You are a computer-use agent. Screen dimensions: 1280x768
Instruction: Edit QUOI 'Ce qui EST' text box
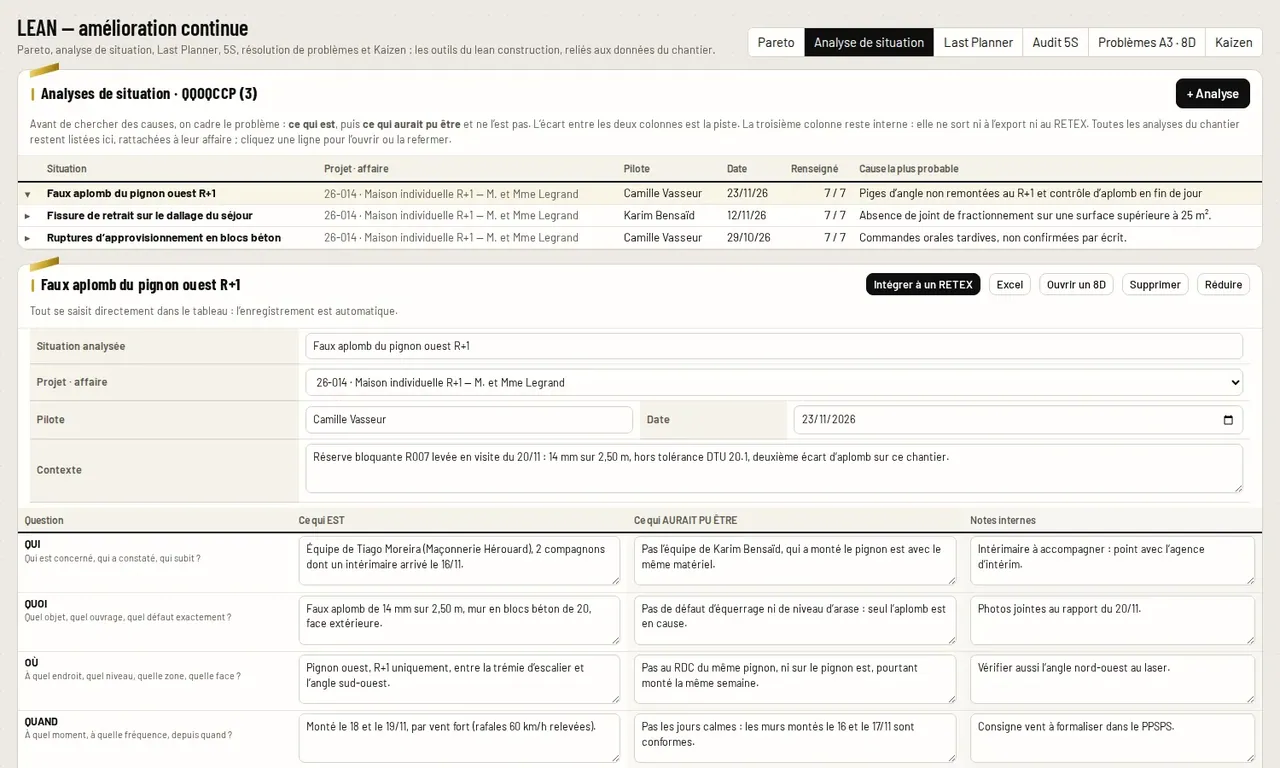click(x=460, y=620)
